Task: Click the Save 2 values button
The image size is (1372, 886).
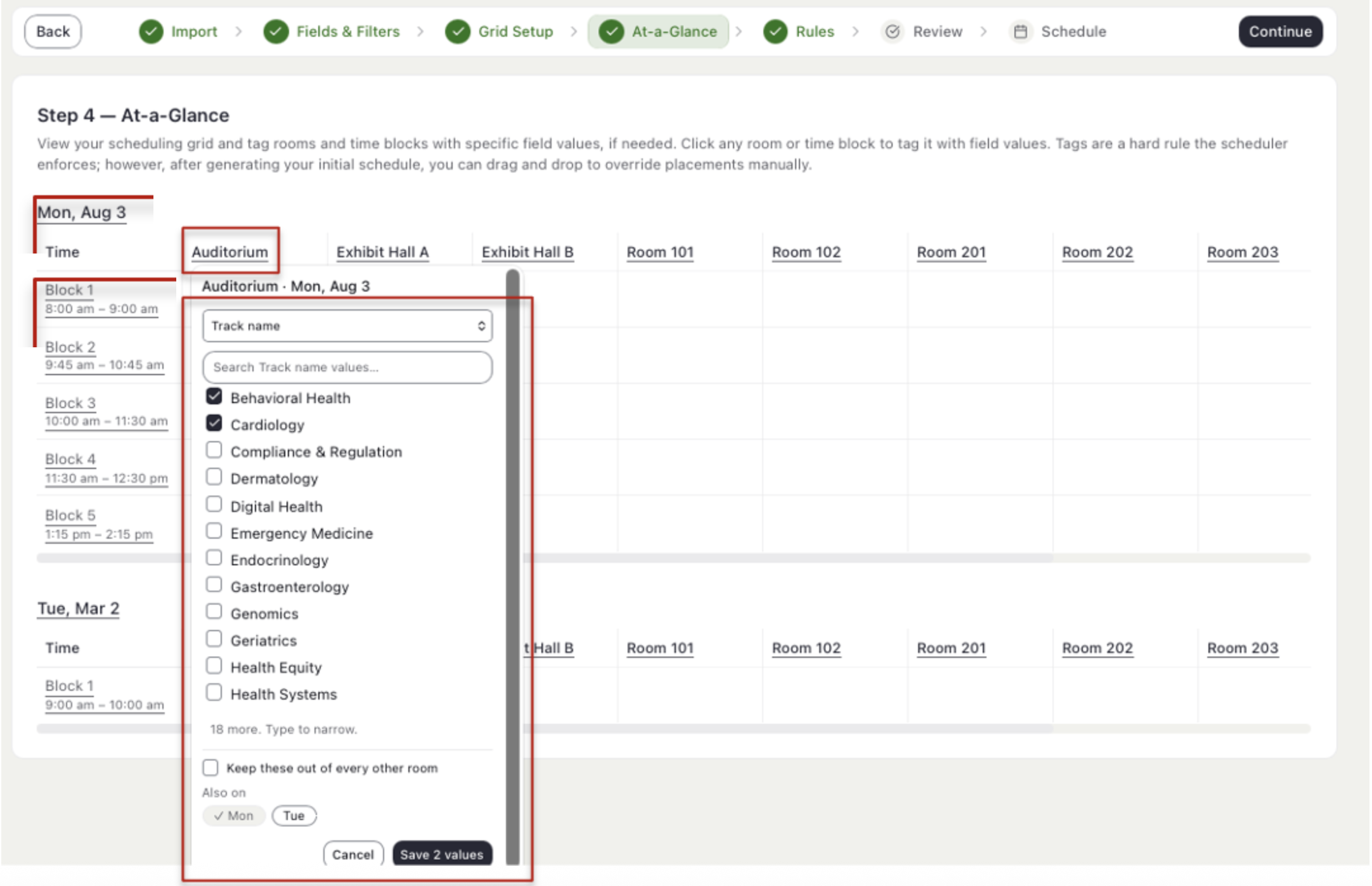Action: coord(442,854)
